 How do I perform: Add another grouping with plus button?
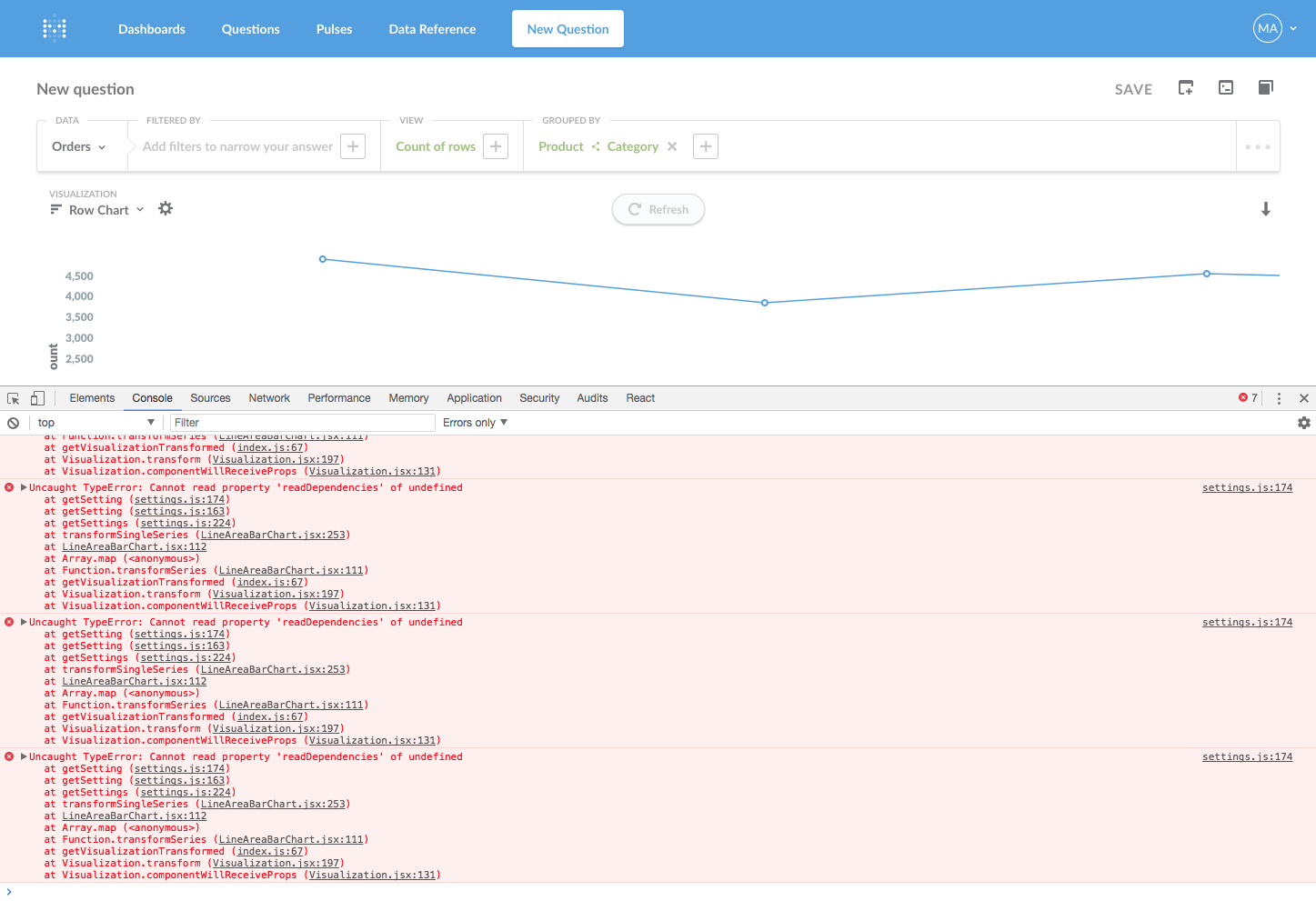[706, 146]
